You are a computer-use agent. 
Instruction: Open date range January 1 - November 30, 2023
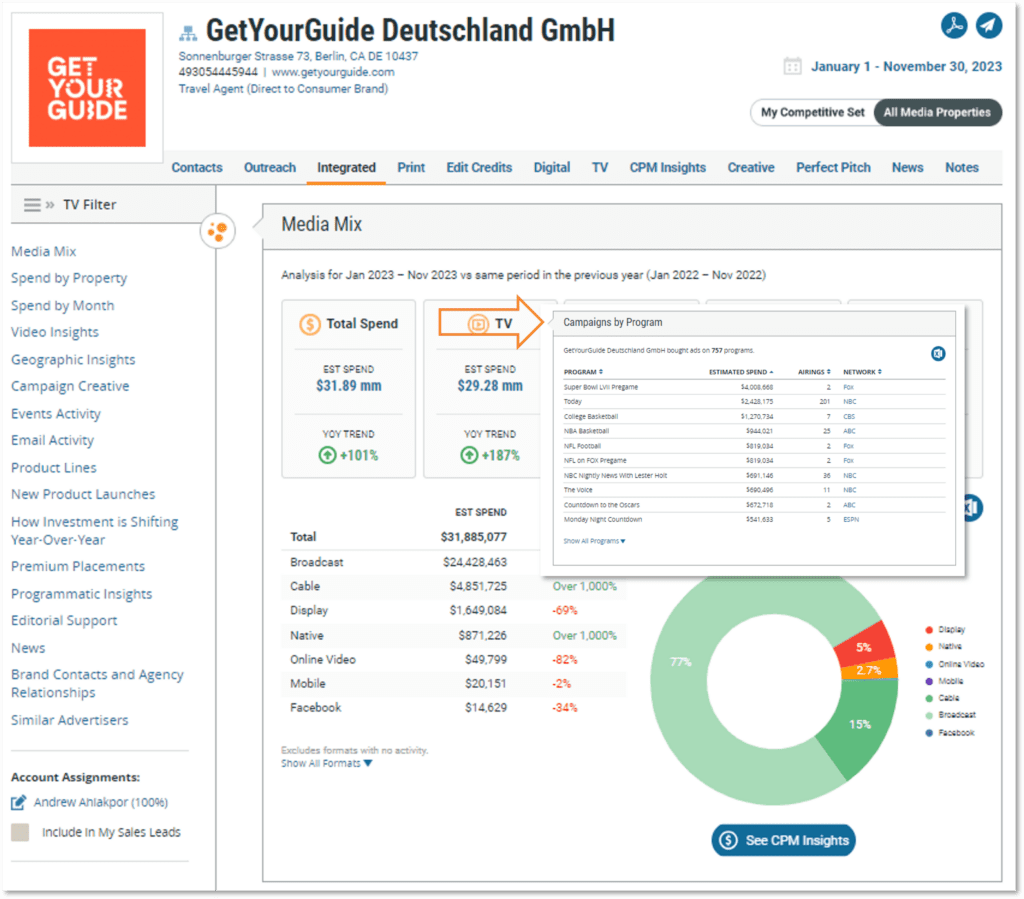[906, 67]
